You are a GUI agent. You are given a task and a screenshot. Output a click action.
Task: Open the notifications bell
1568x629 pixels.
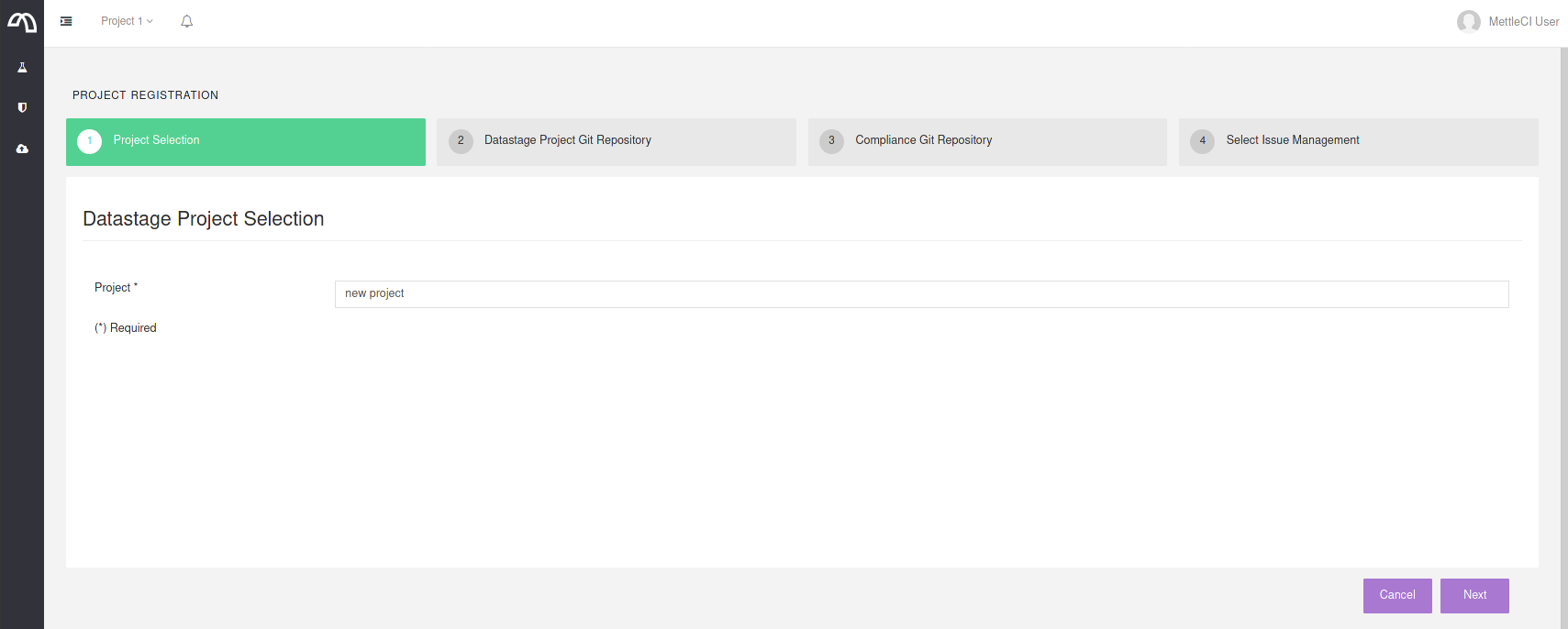187,21
